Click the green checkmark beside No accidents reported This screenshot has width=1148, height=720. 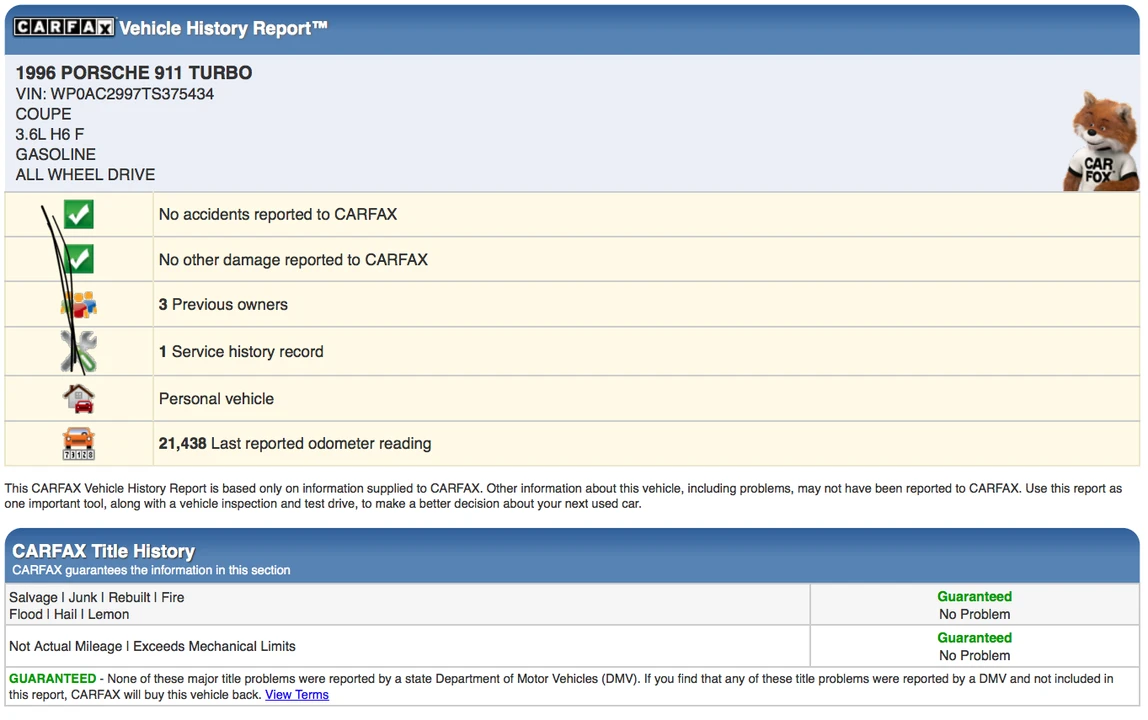78,215
